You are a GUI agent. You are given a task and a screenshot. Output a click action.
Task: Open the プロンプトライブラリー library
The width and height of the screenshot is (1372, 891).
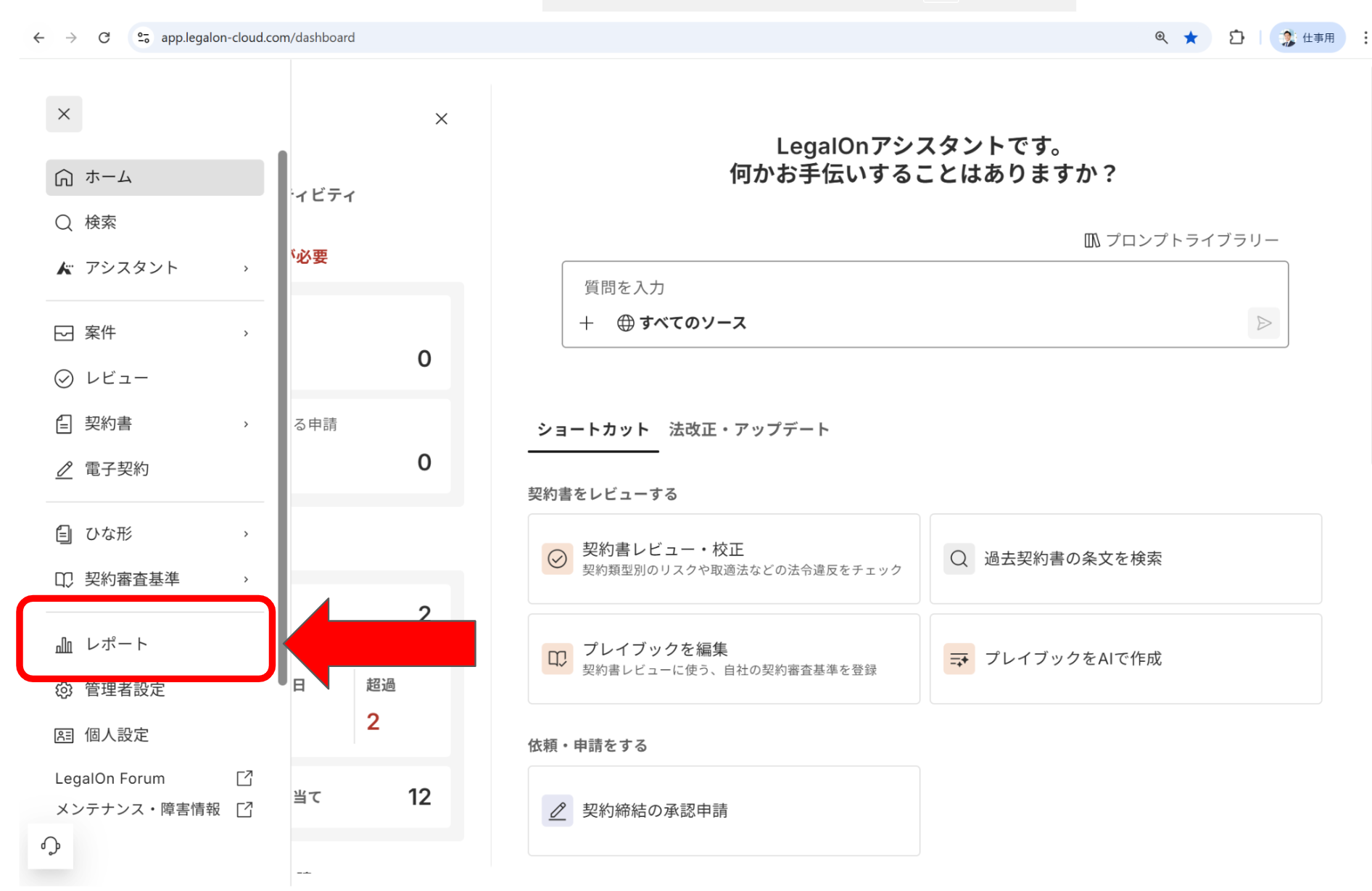coord(1181,240)
